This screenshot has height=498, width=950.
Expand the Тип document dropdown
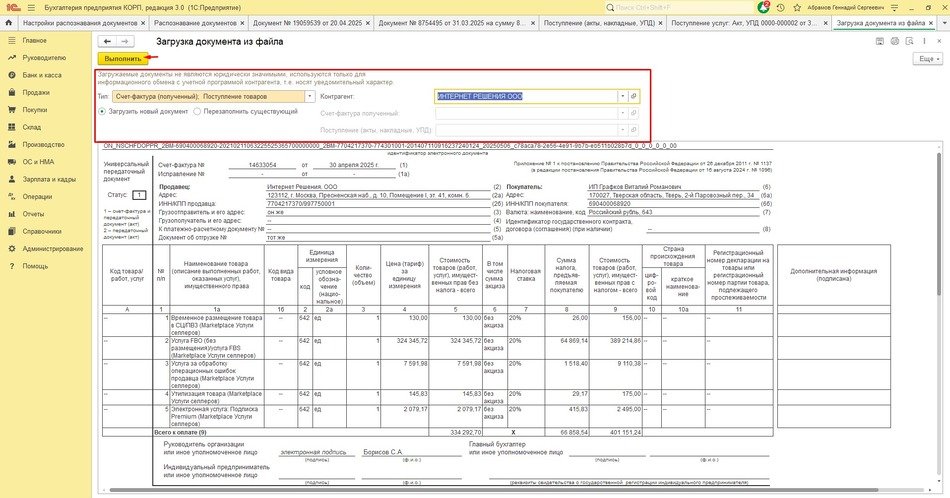(307, 96)
